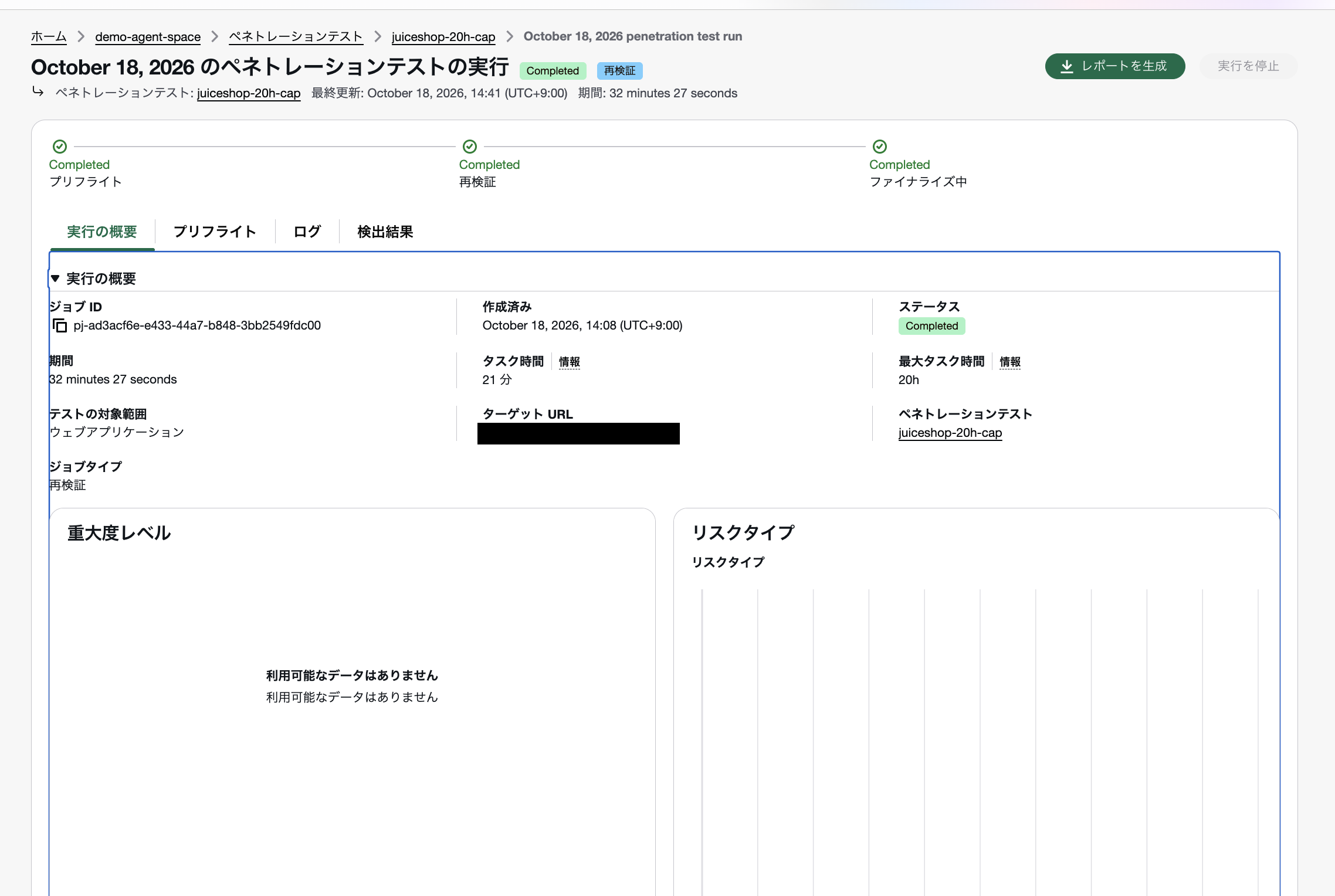Open ペネトレーションテスト breadcrumb link

(296, 36)
